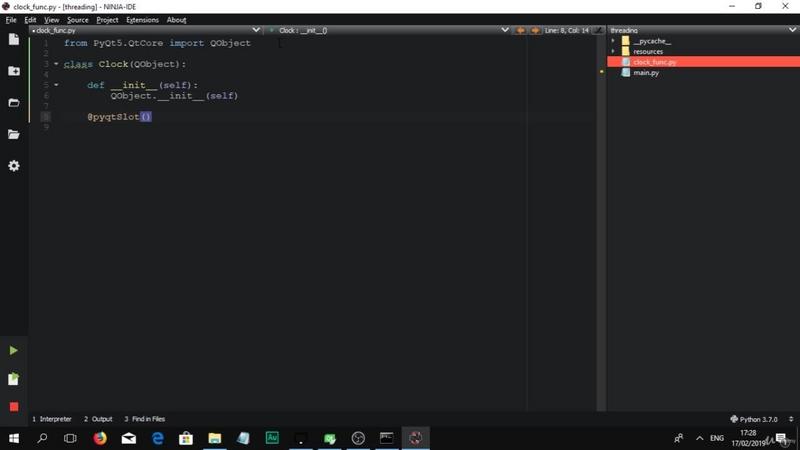
Task: Stop execution with the red square icon
Action: tap(14, 407)
